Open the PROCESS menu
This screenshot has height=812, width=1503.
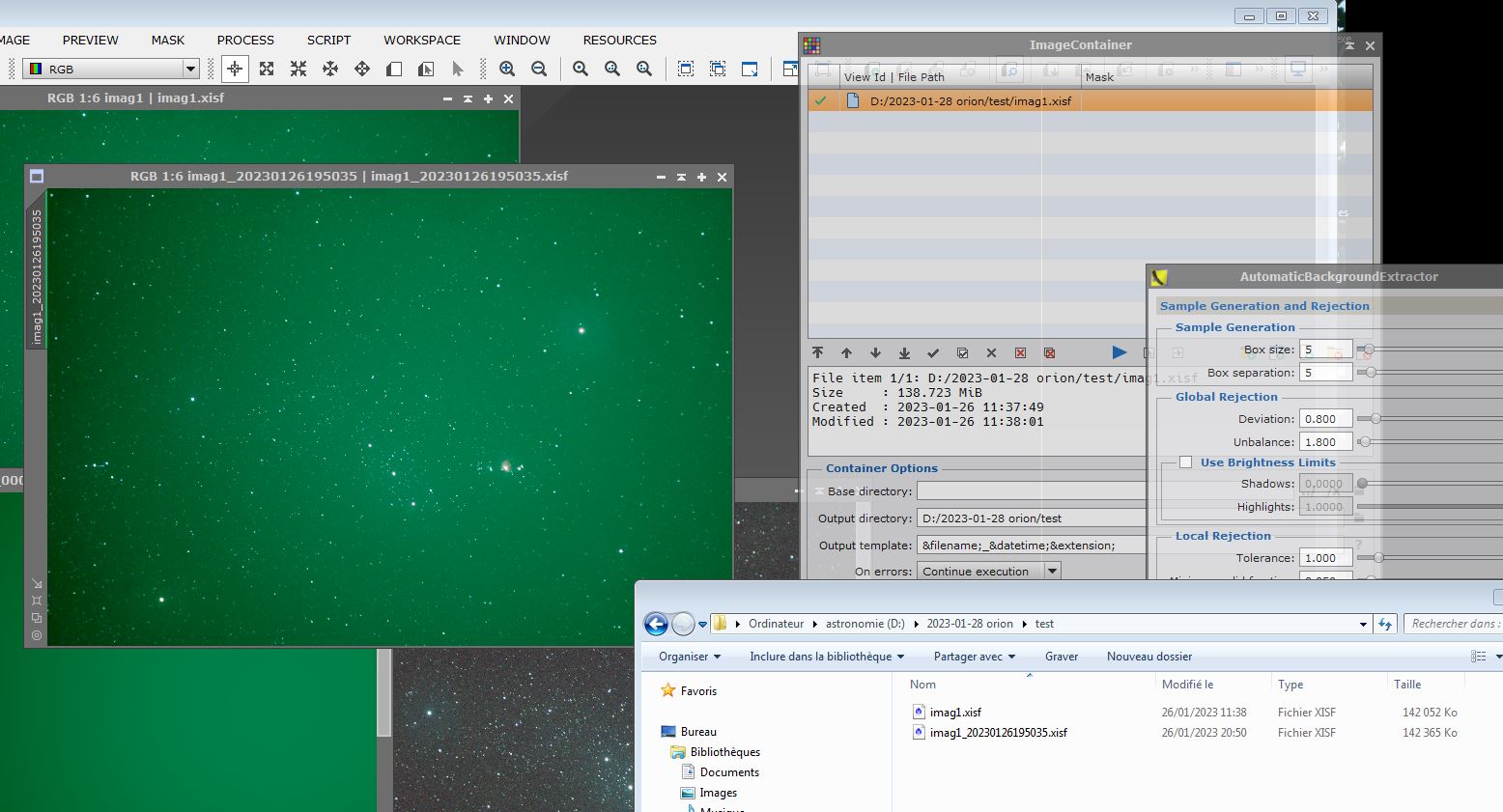coord(245,40)
